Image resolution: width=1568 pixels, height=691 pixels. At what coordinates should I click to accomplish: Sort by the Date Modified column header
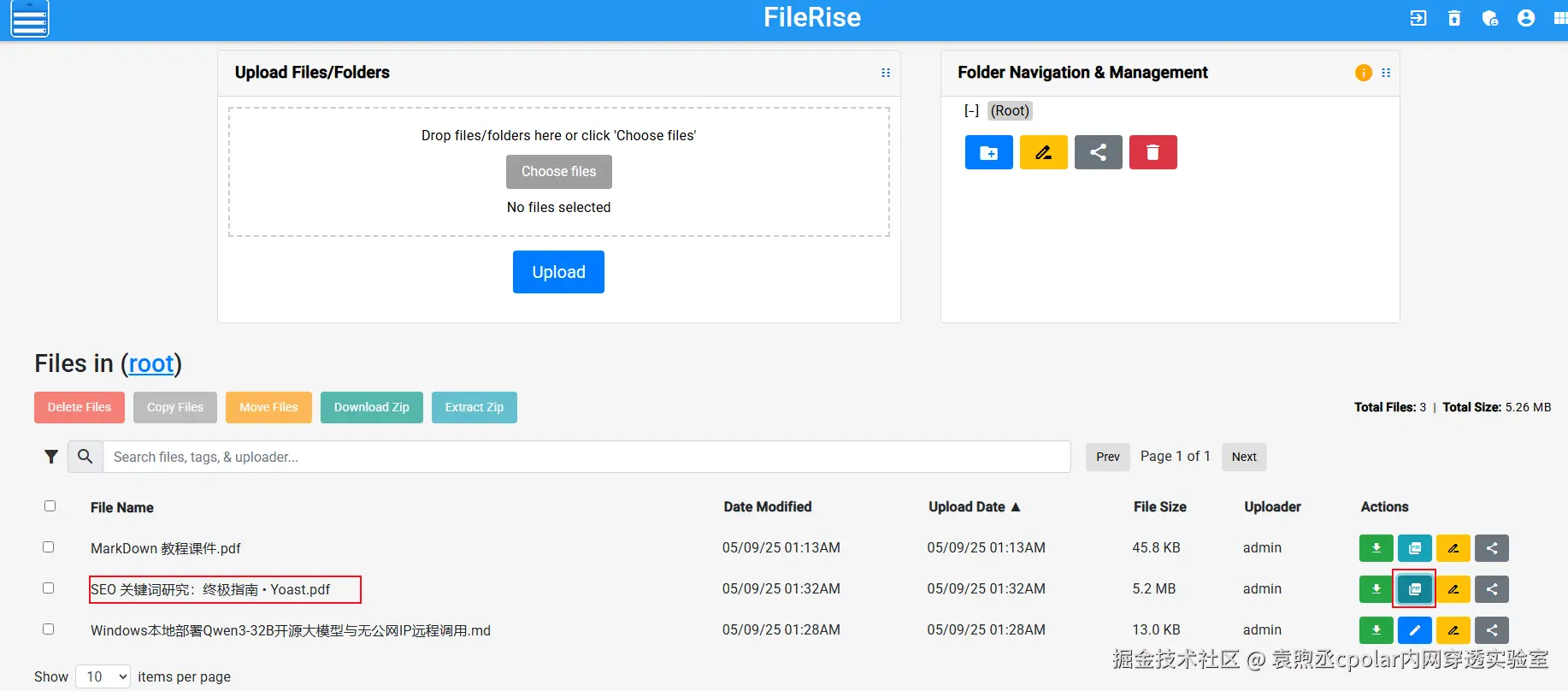(x=768, y=507)
